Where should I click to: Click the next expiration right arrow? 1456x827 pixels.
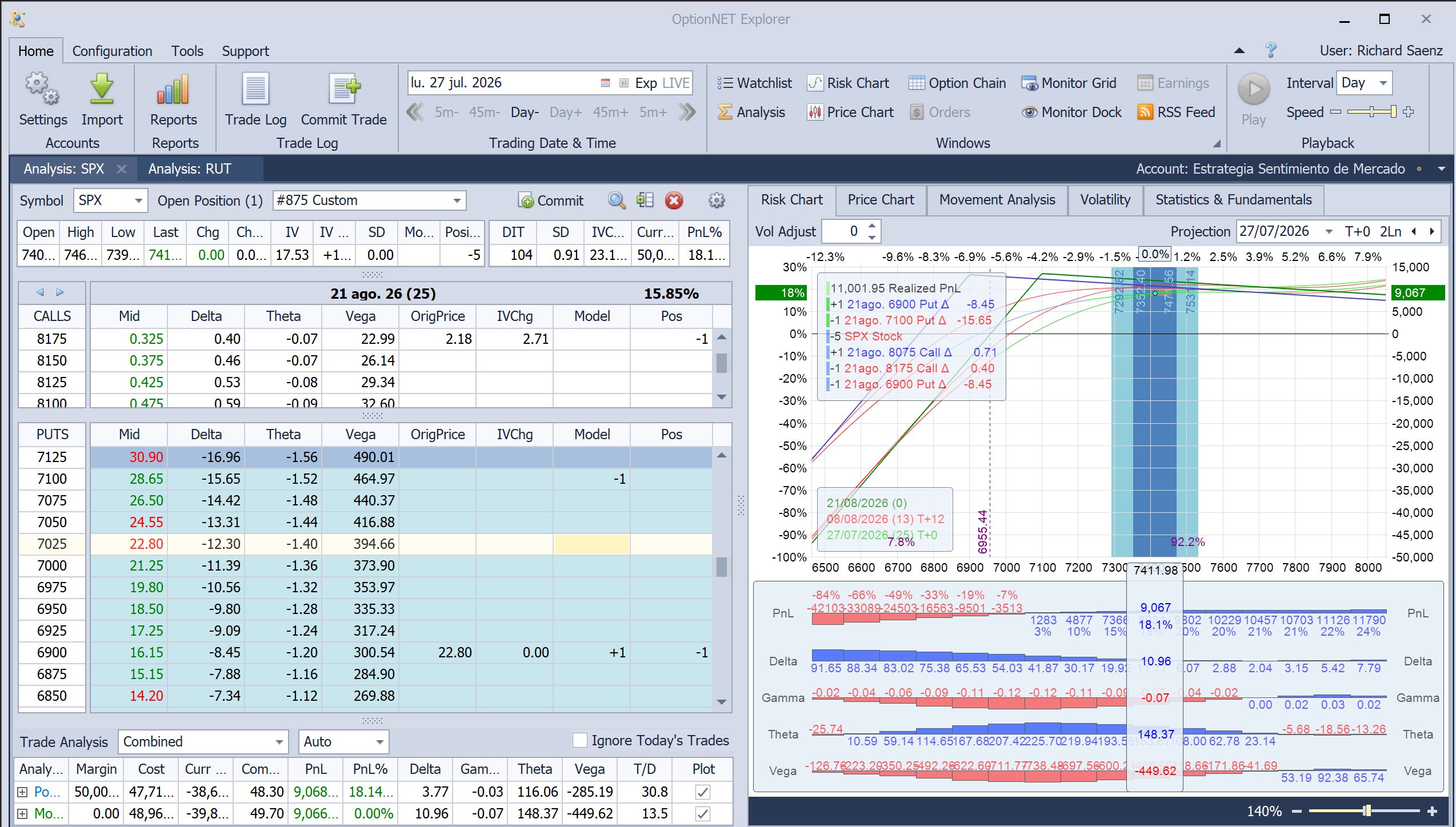pos(60,292)
